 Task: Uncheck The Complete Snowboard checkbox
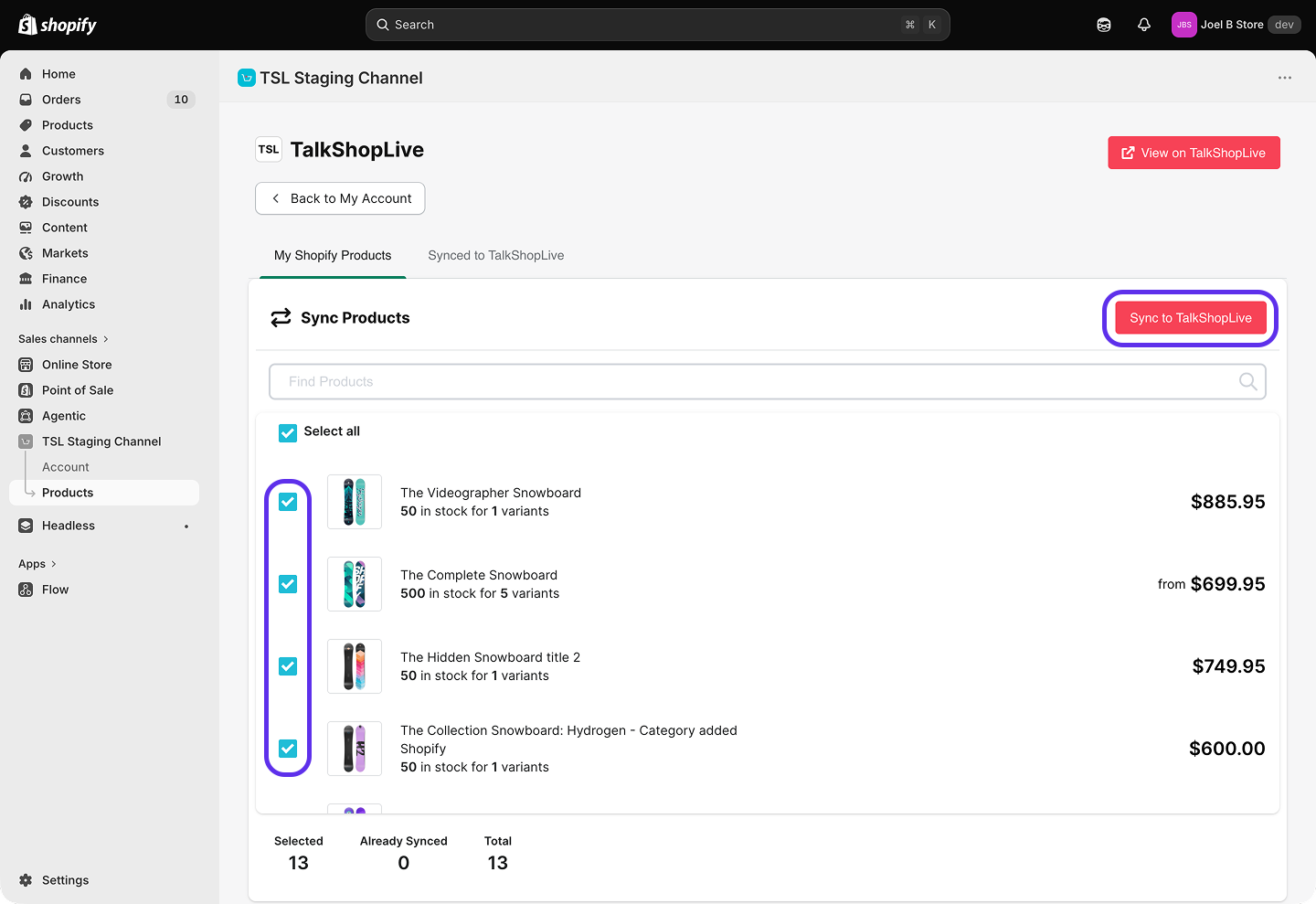(288, 584)
